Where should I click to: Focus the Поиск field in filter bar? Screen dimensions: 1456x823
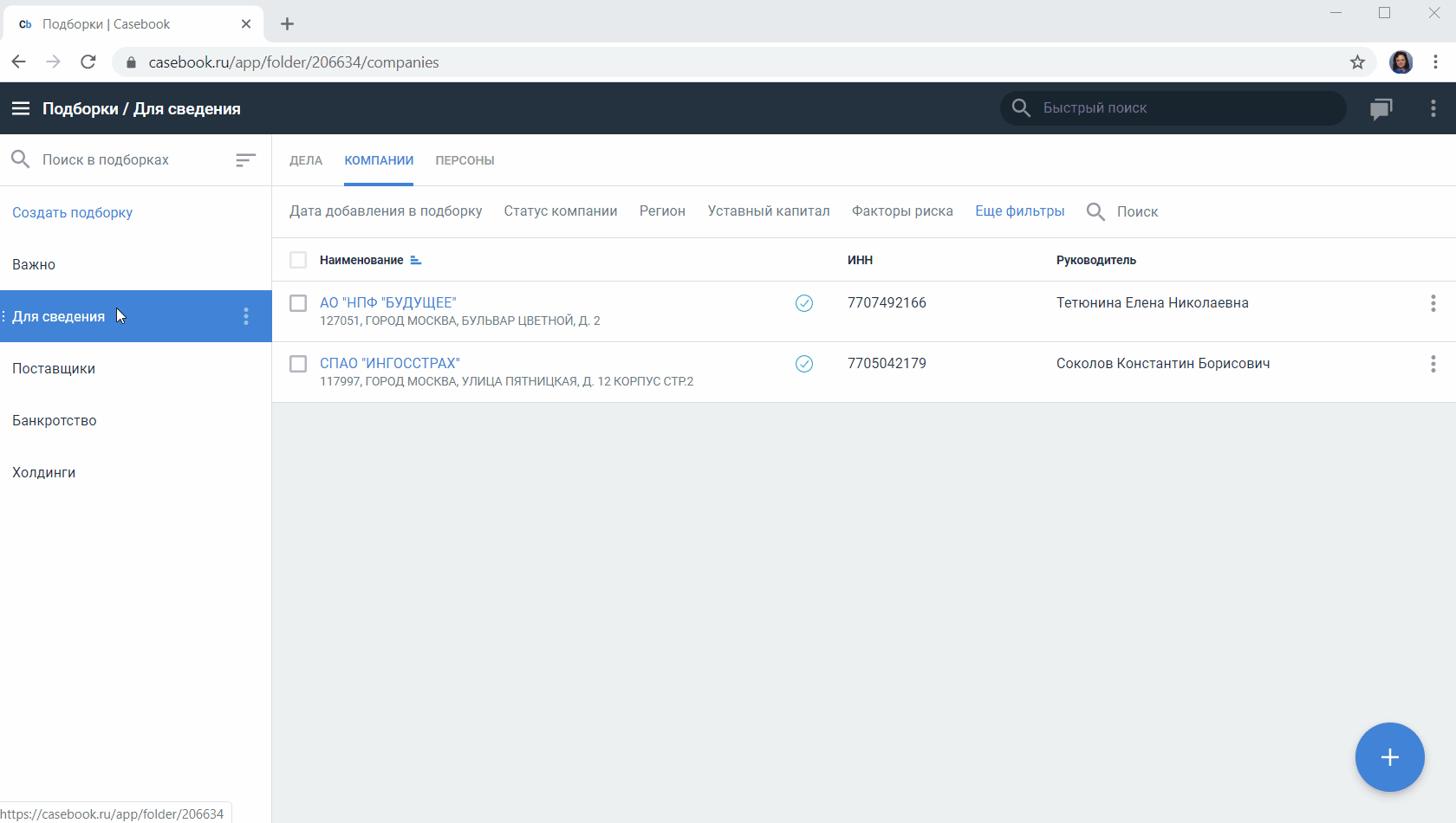[x=1137, y=211]
